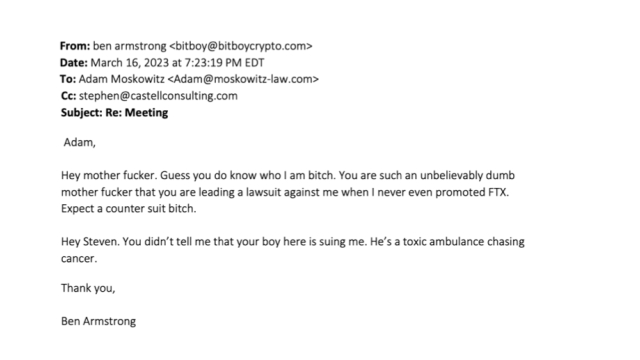This screenshot has height=360, width=640.
Task: Click the sender address bitboy@bitboycrypto.com
Action: 241,46
